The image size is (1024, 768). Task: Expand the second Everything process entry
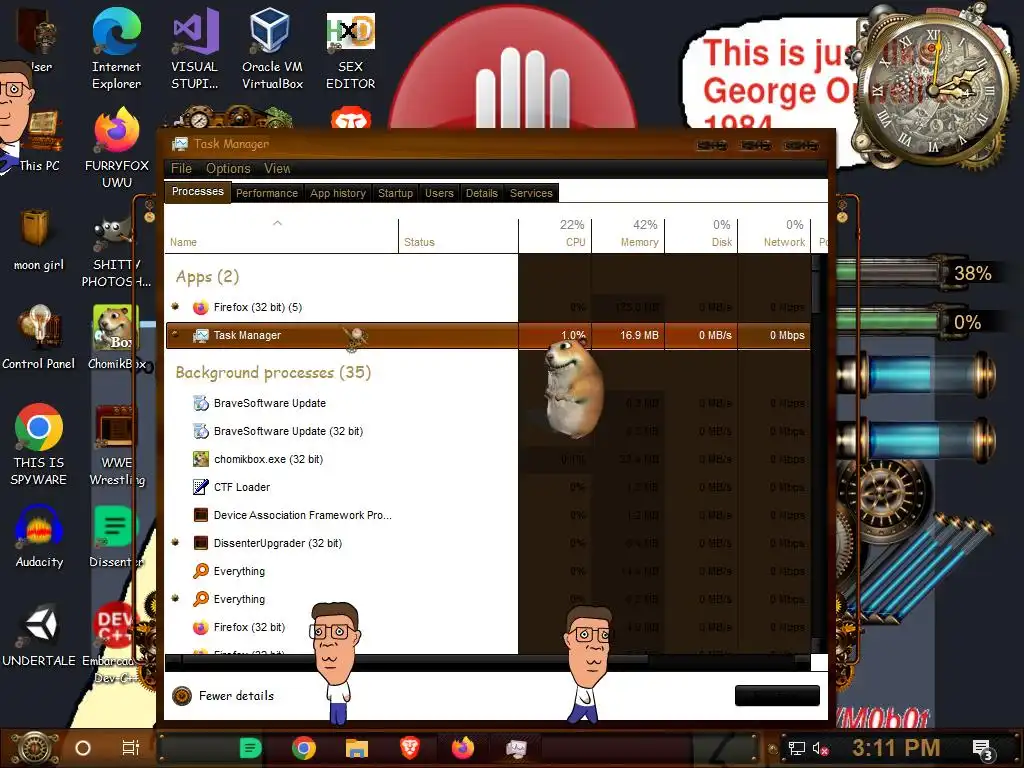pos(175,598)
